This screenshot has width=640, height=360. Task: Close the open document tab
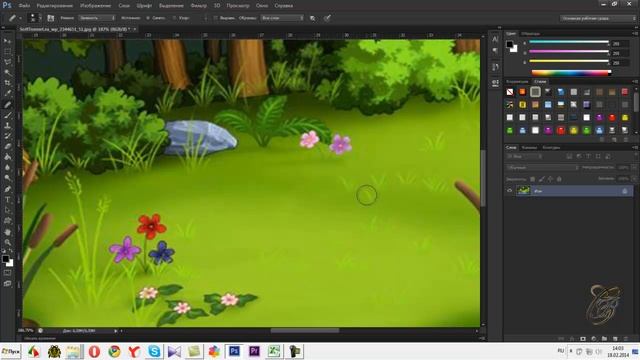pos(134,29)
